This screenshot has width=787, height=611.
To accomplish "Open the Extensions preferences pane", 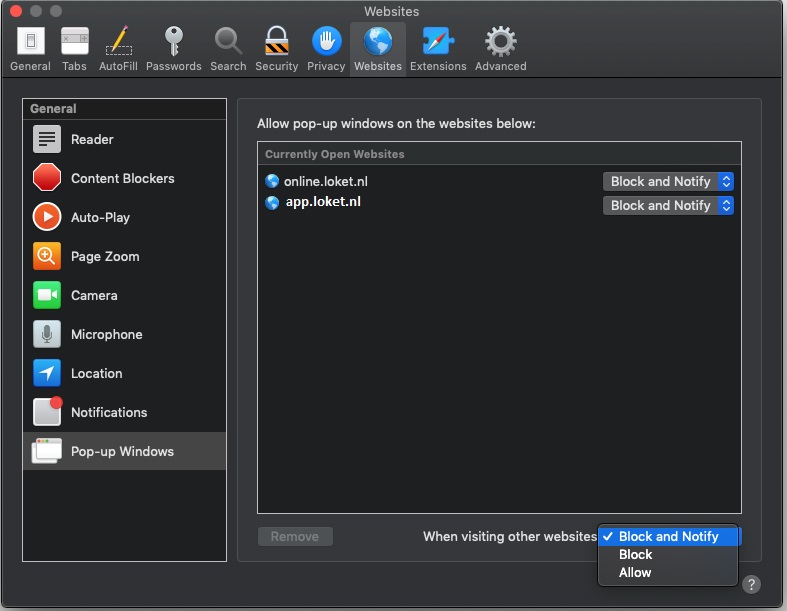I will (x=438, y=48).
